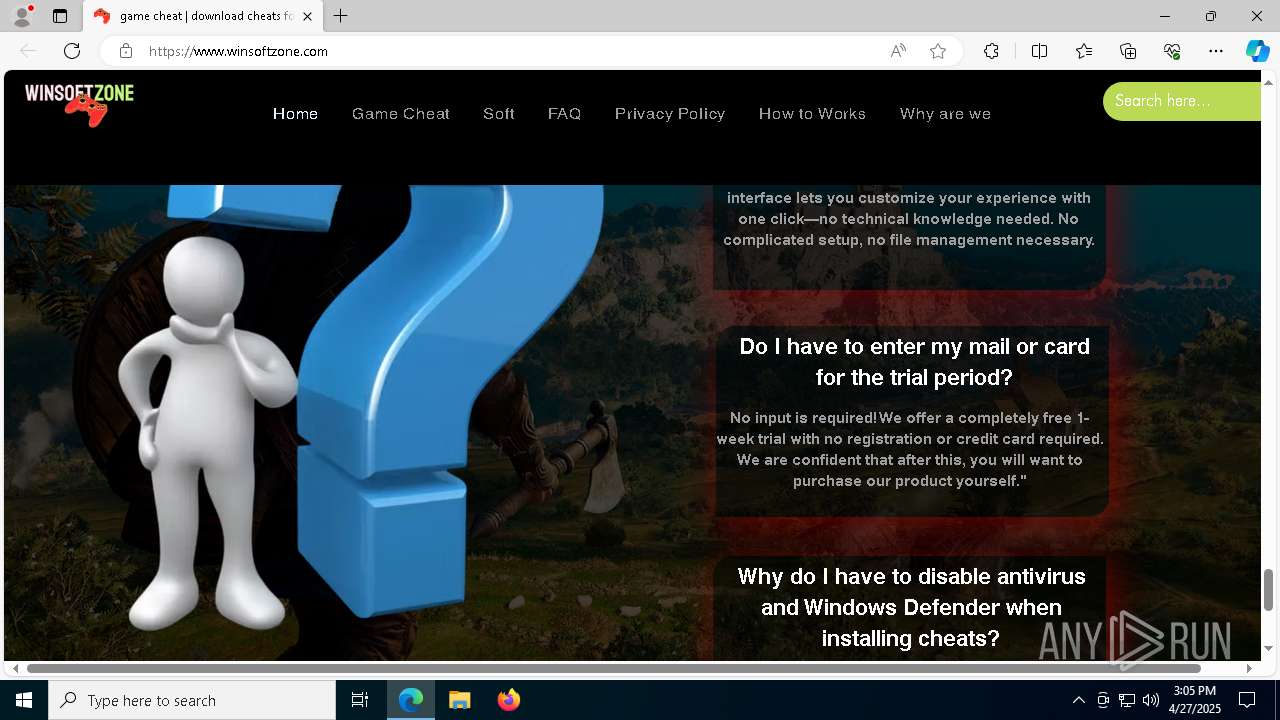Click the horizontal scrollbar thumb

(614, 668)
